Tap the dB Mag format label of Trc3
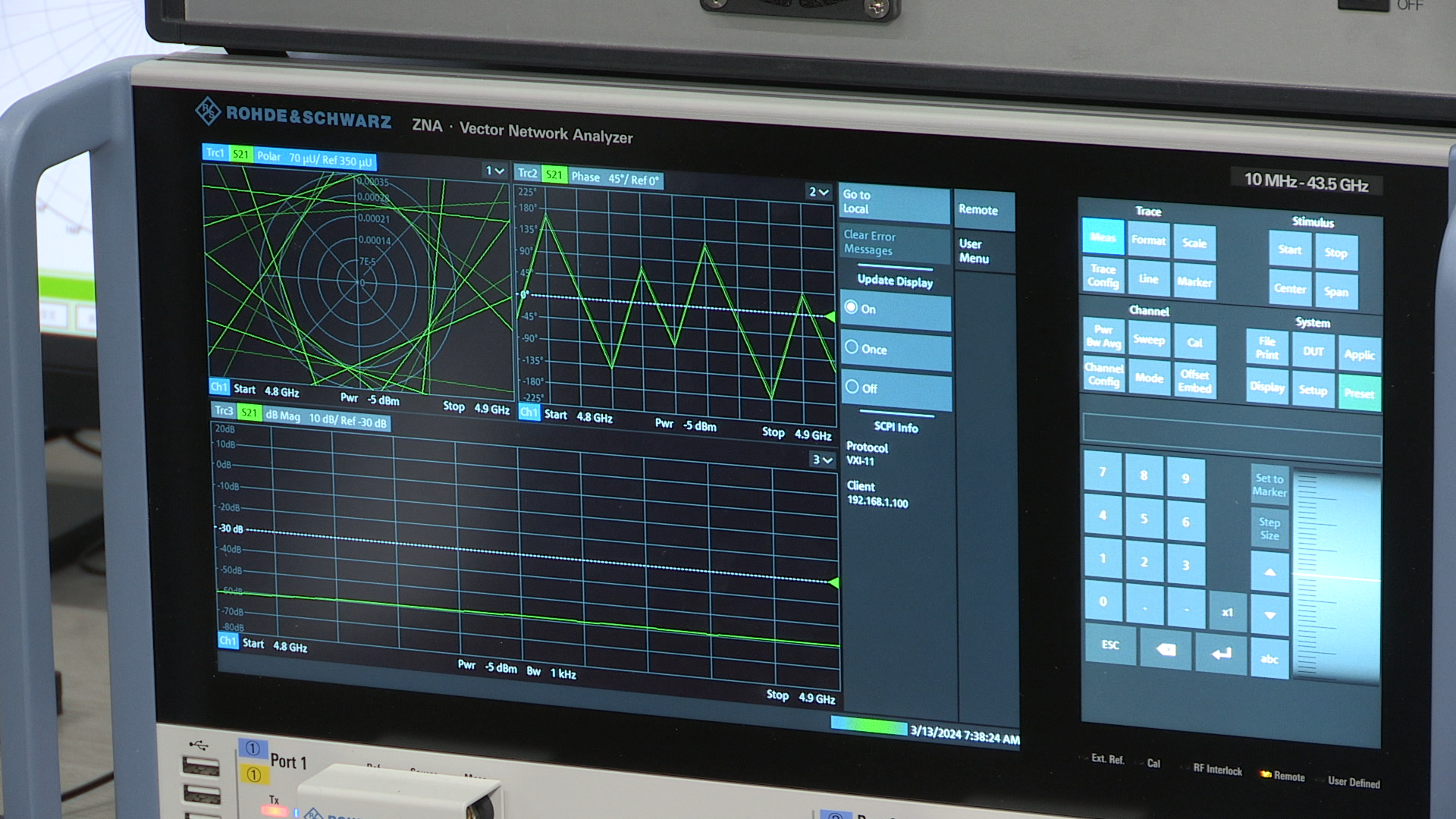This screenshot has height=819, width=1456. click(282, 416)
